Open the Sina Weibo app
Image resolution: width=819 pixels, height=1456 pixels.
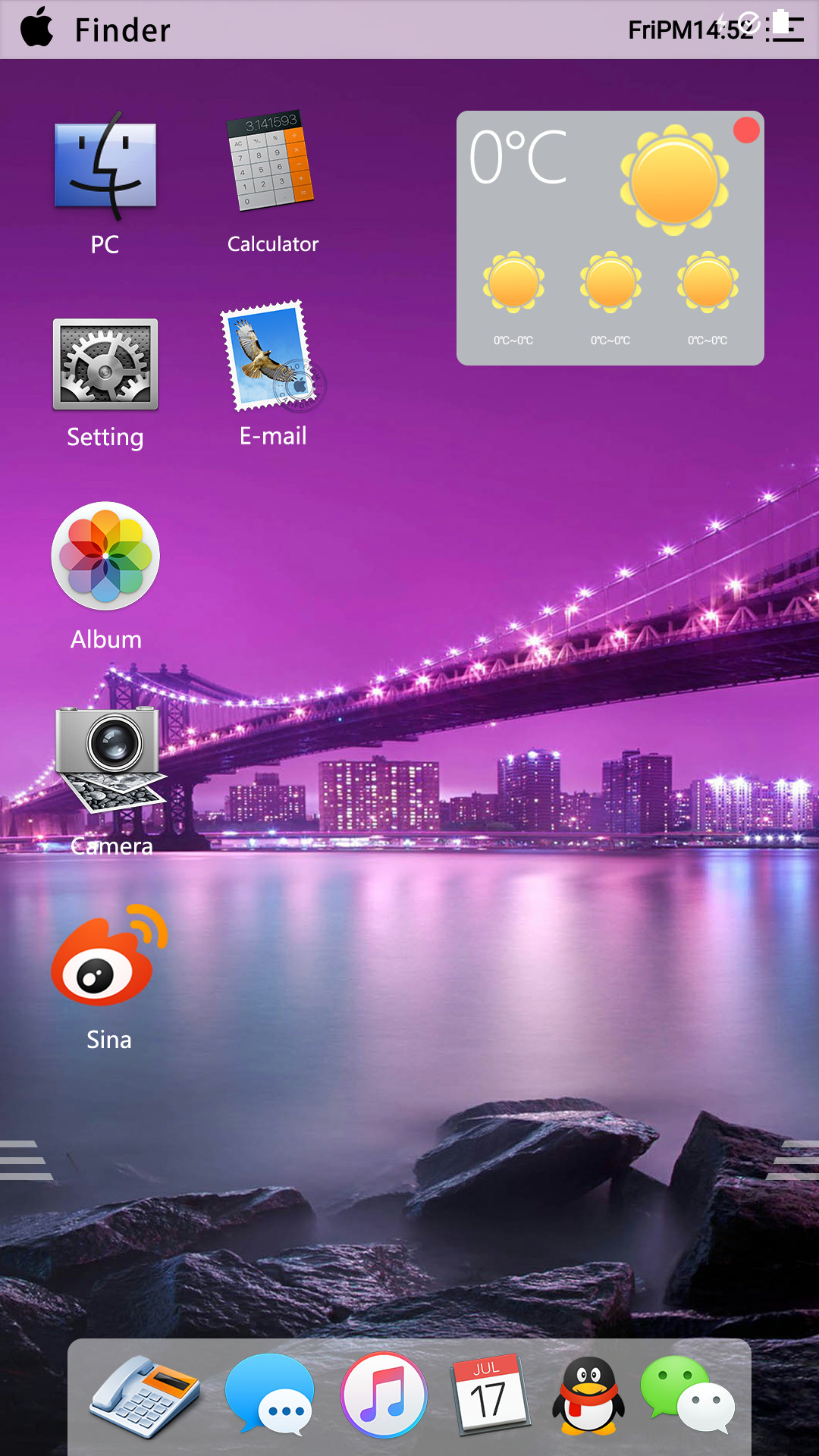[109, 955]
